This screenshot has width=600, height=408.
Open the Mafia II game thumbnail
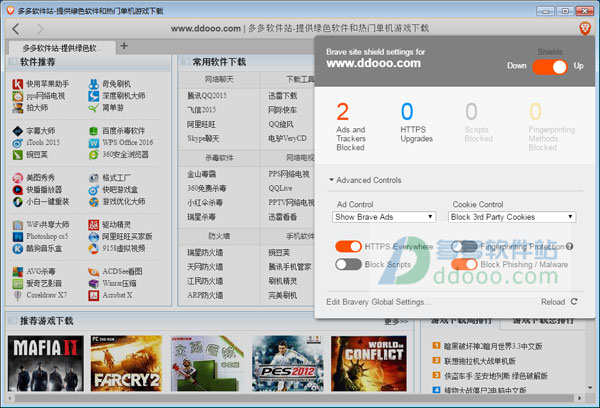[x=46, y=363]
